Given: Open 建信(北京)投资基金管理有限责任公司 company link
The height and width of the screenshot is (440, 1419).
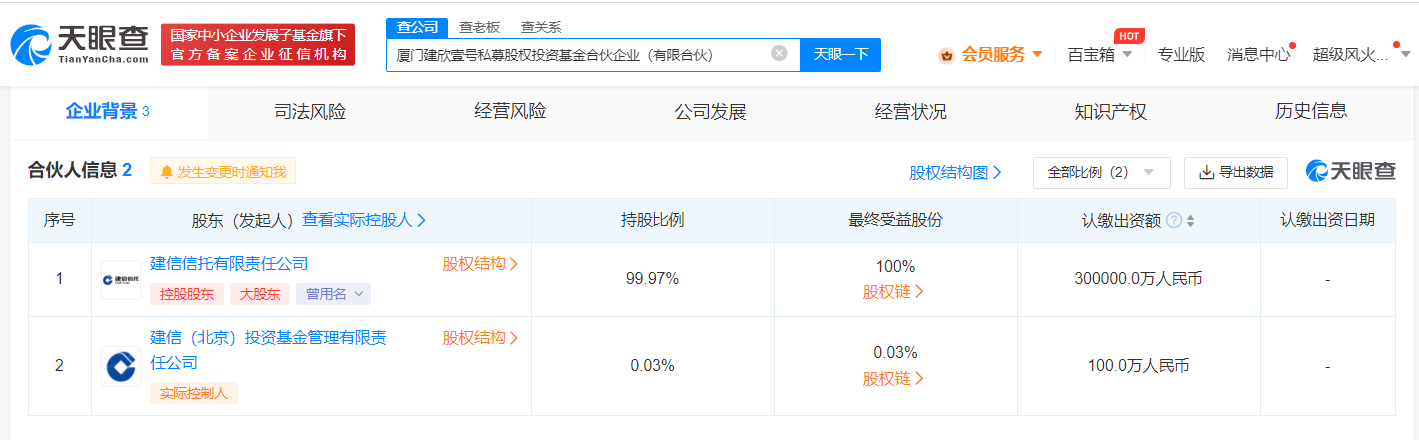Looking at the screenshot, I should tap(268, 351).
